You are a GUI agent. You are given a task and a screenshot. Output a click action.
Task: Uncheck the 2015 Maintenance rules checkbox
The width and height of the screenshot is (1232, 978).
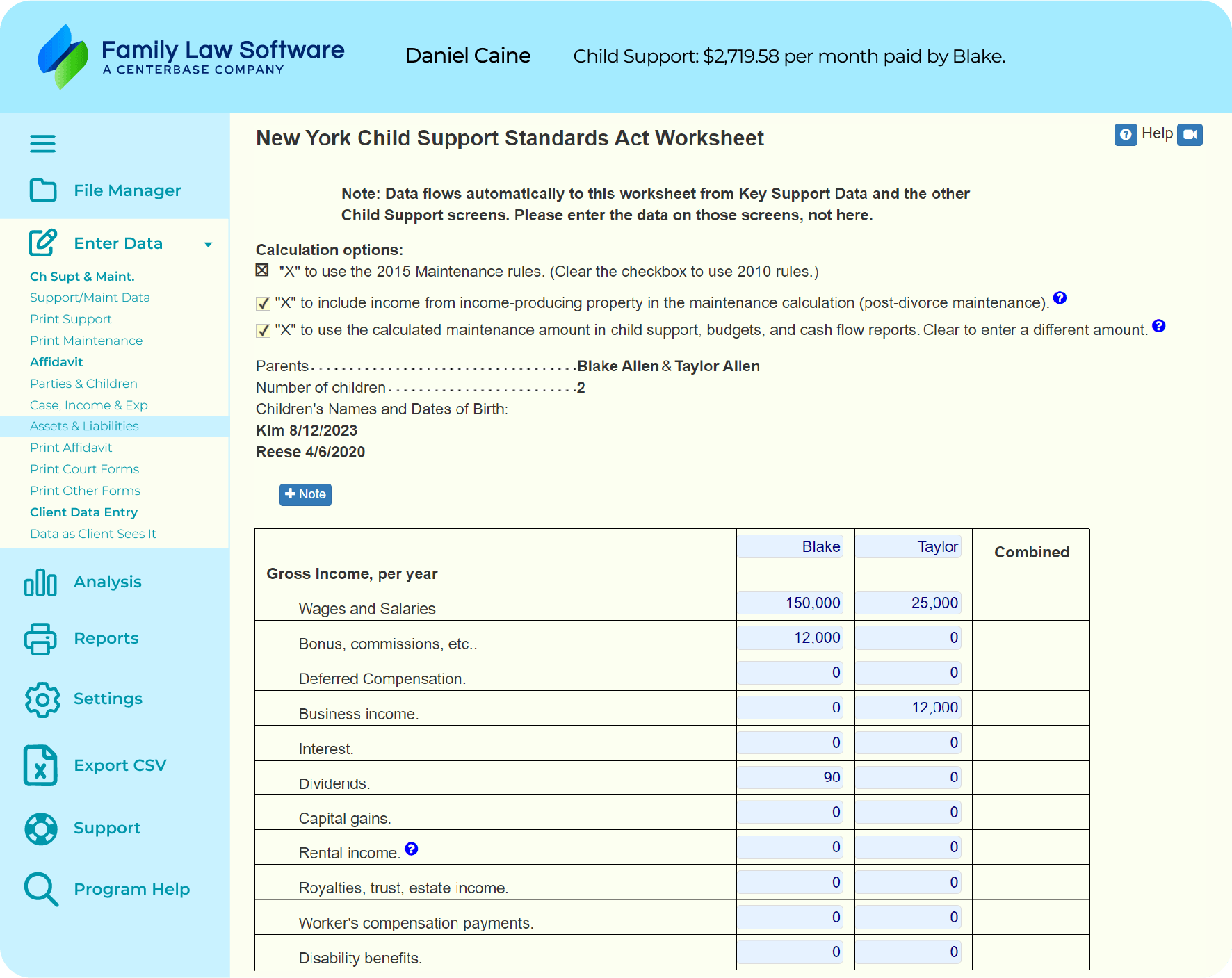click(x=262, y=270)
